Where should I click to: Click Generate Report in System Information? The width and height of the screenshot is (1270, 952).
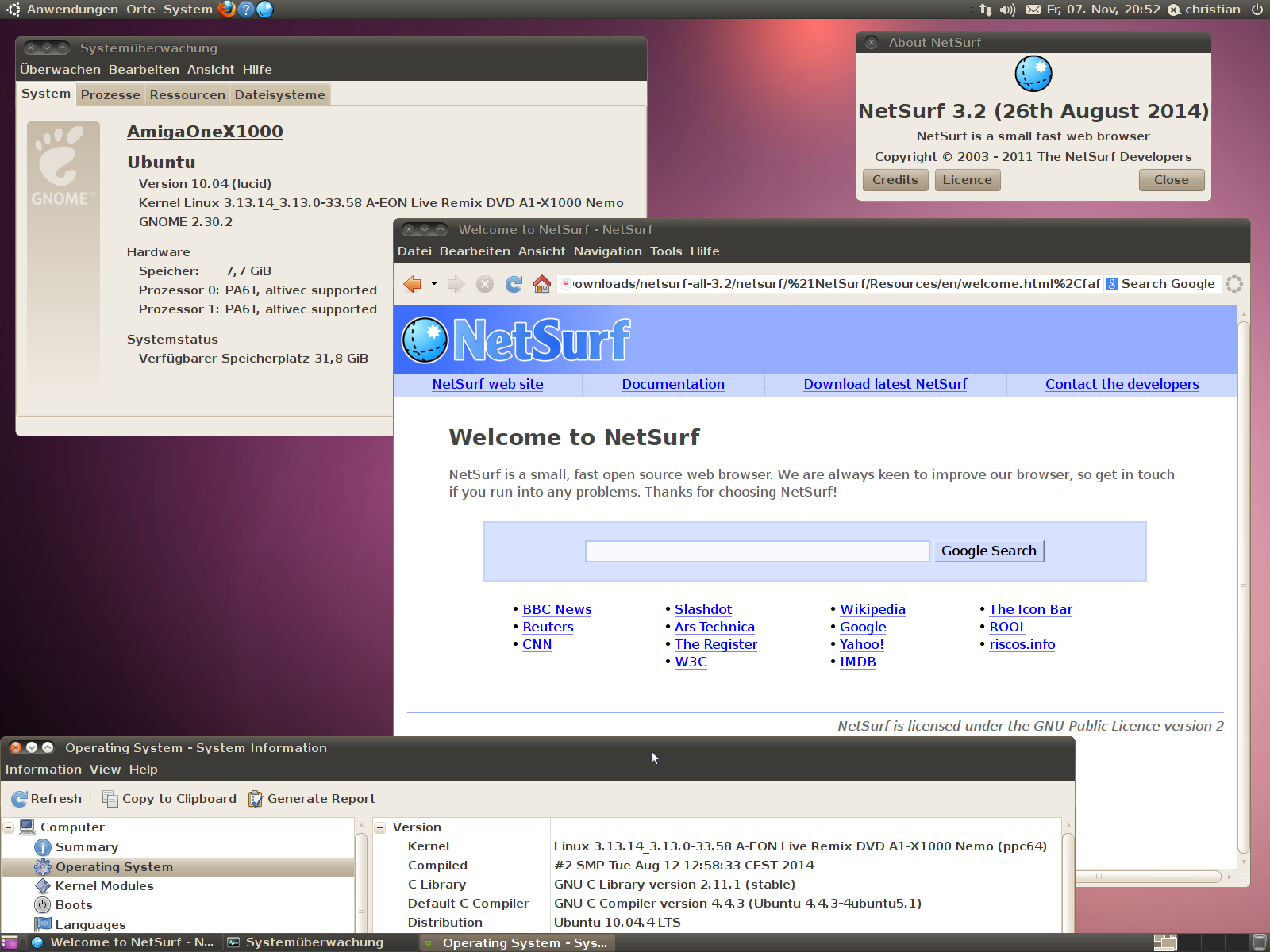(x=312, y=799)
